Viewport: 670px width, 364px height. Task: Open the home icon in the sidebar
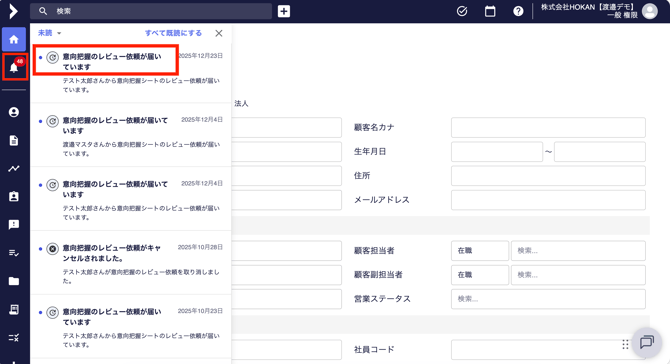(14, 39)
